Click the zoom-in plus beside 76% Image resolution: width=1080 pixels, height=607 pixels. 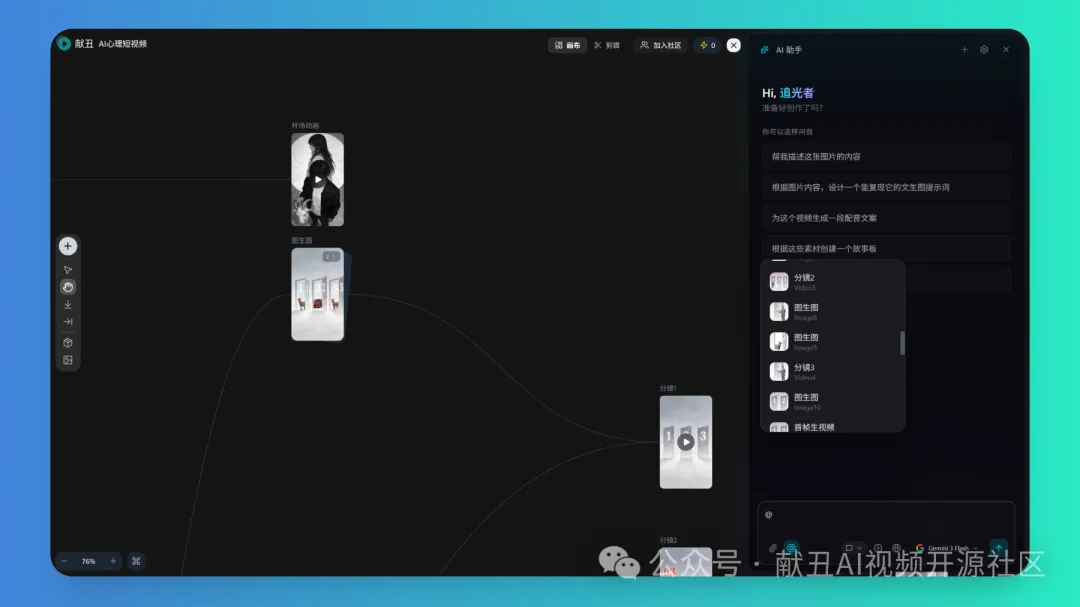pyautogui.click(x=113, y=561)
